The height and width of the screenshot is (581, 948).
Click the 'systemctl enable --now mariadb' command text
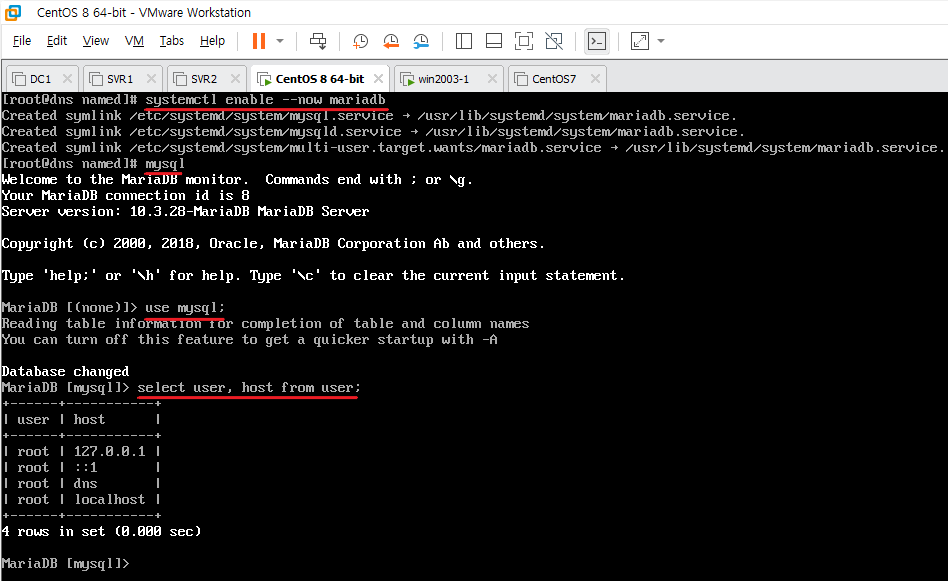[x=265, y=100]
